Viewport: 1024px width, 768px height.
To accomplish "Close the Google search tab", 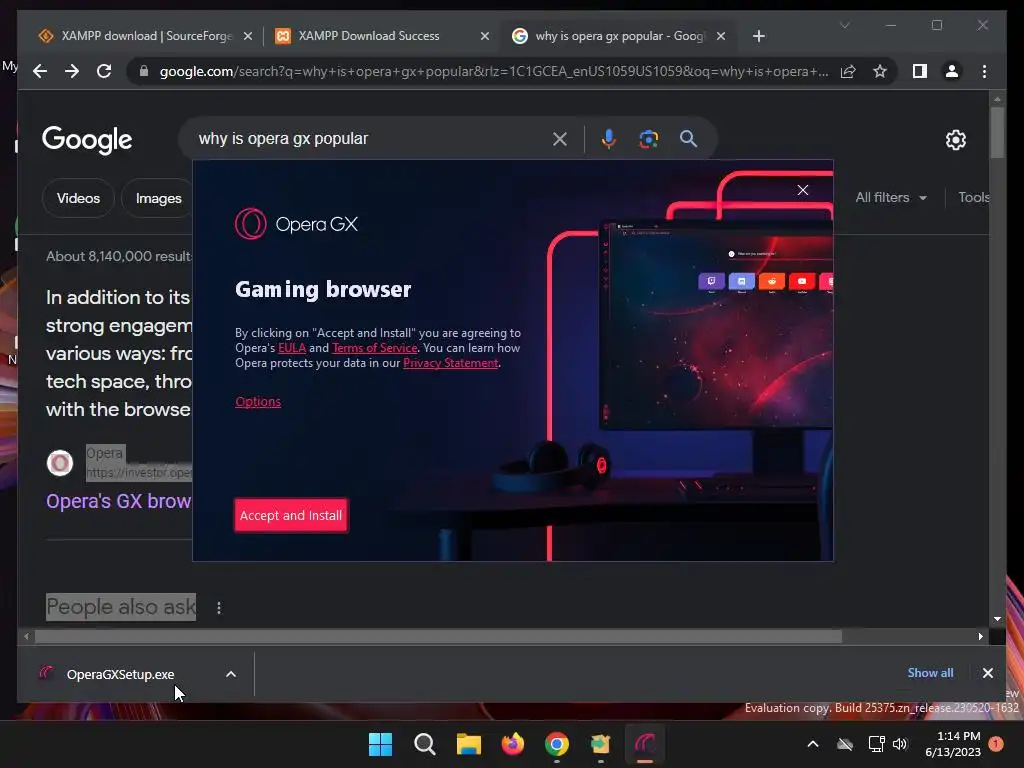I will pos(721,37).
